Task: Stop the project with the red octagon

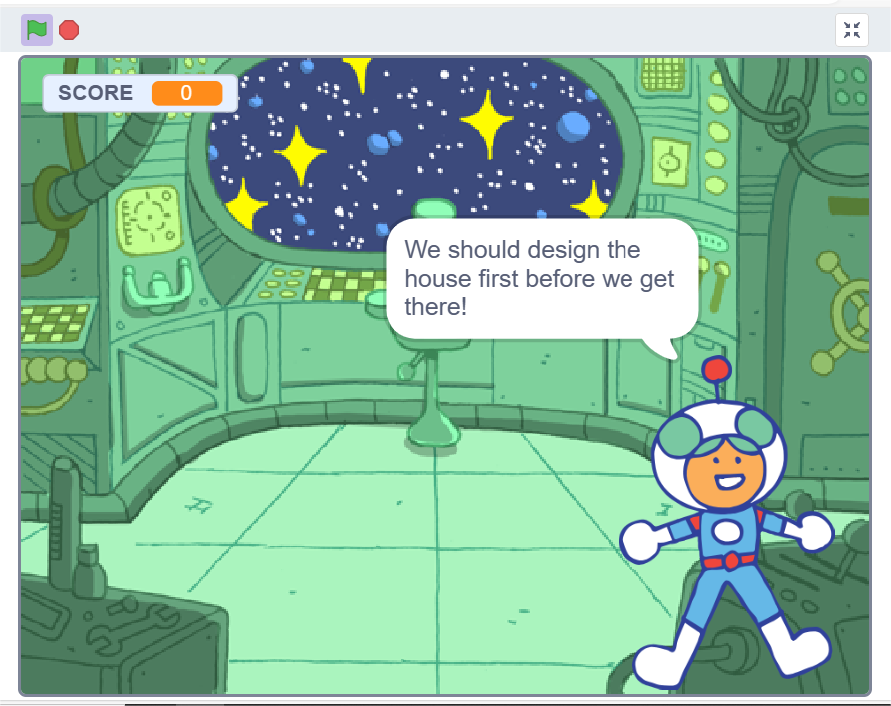Action: (x=69, y=30)
